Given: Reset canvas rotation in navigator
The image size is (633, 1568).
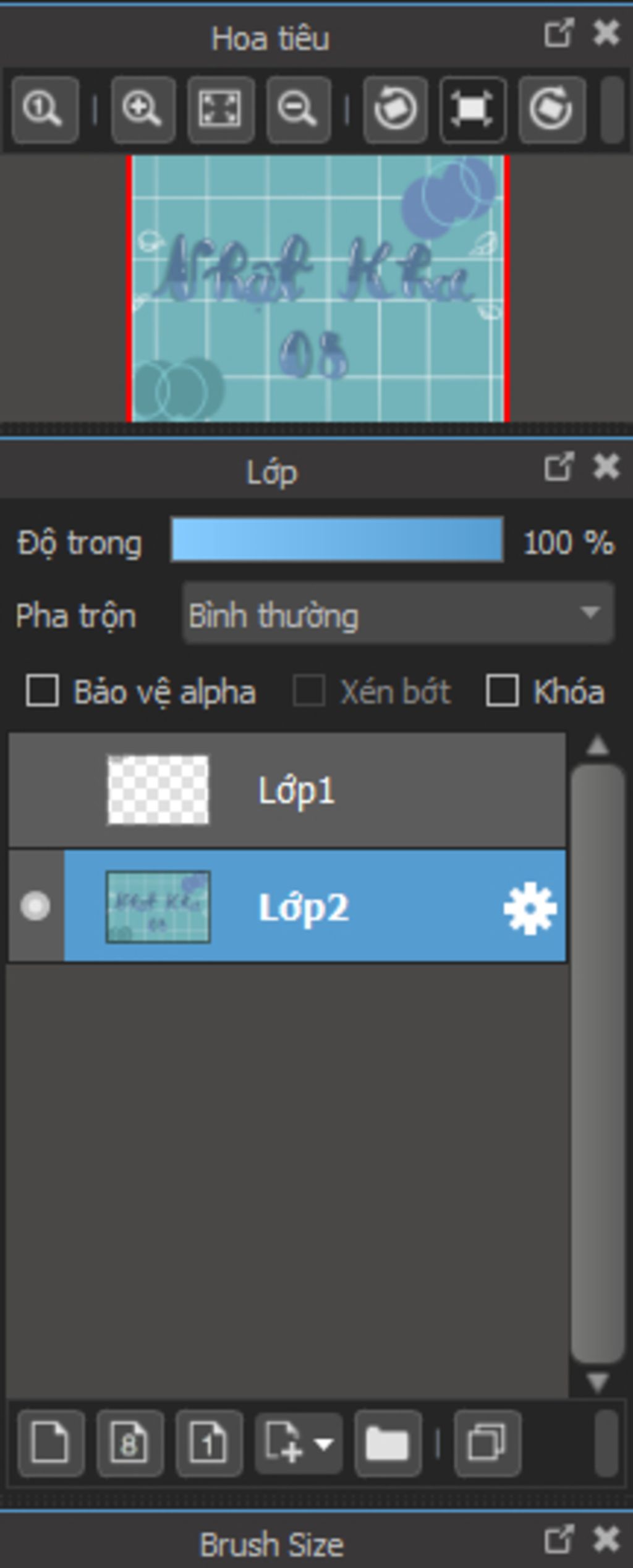Looking at the screenshot, I should point(473,110).
